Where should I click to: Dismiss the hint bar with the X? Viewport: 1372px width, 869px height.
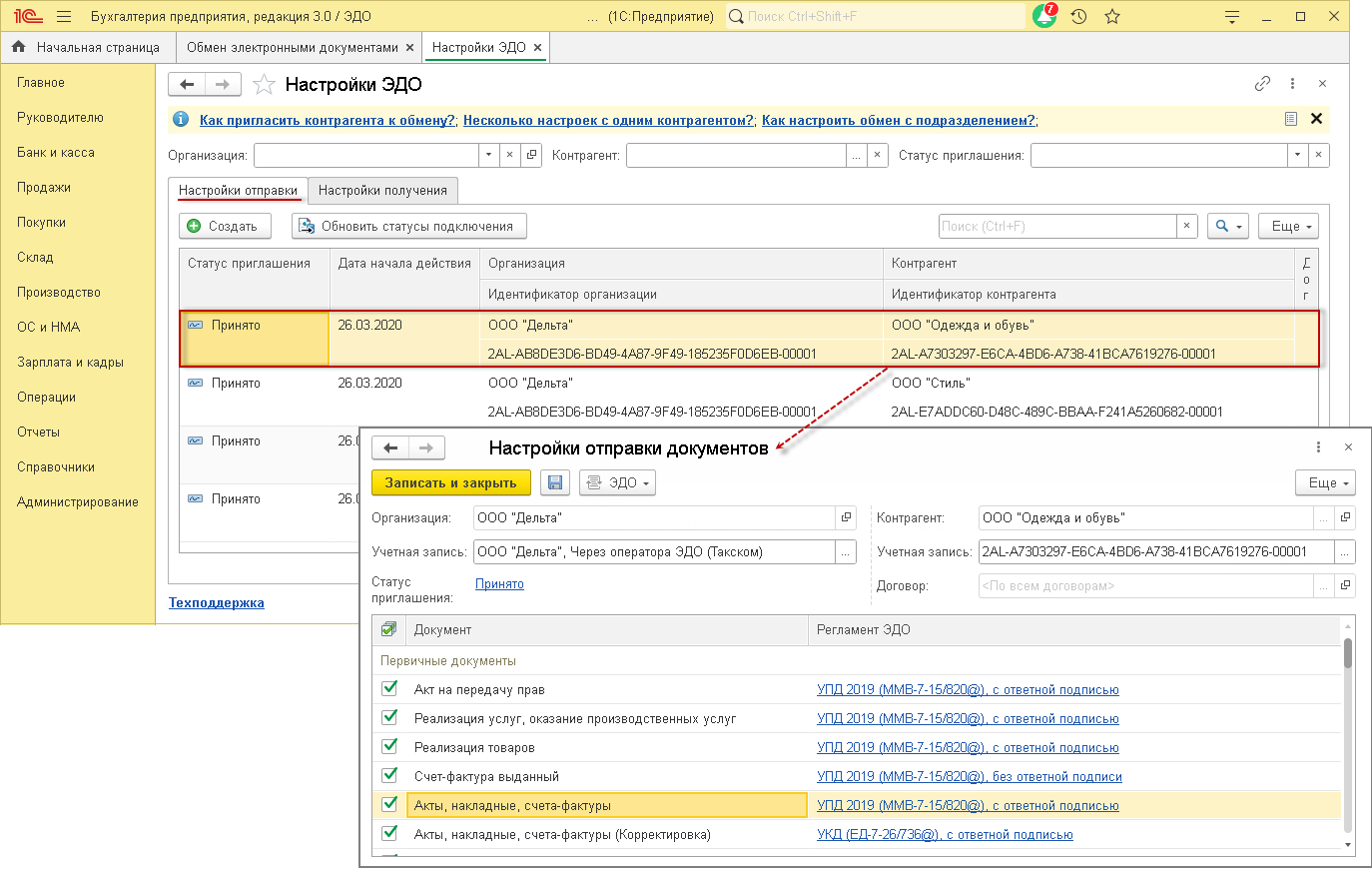tap(1316, 119)
